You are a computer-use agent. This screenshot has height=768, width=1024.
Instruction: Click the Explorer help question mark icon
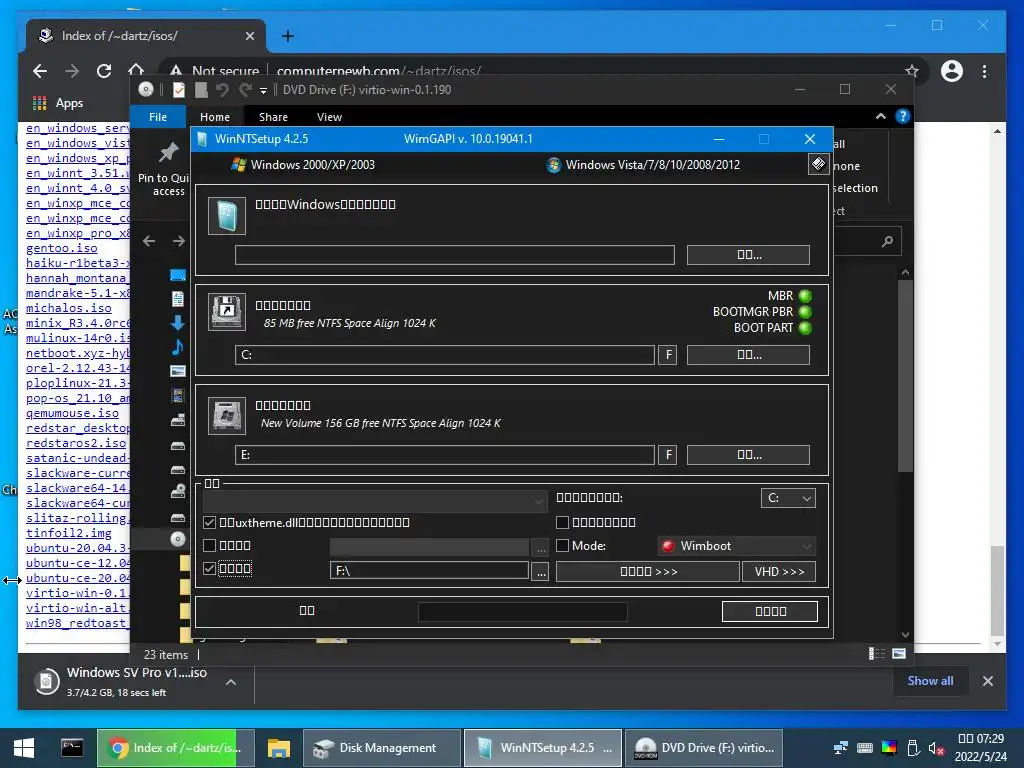pyautogui.click(x=903, y=116)
